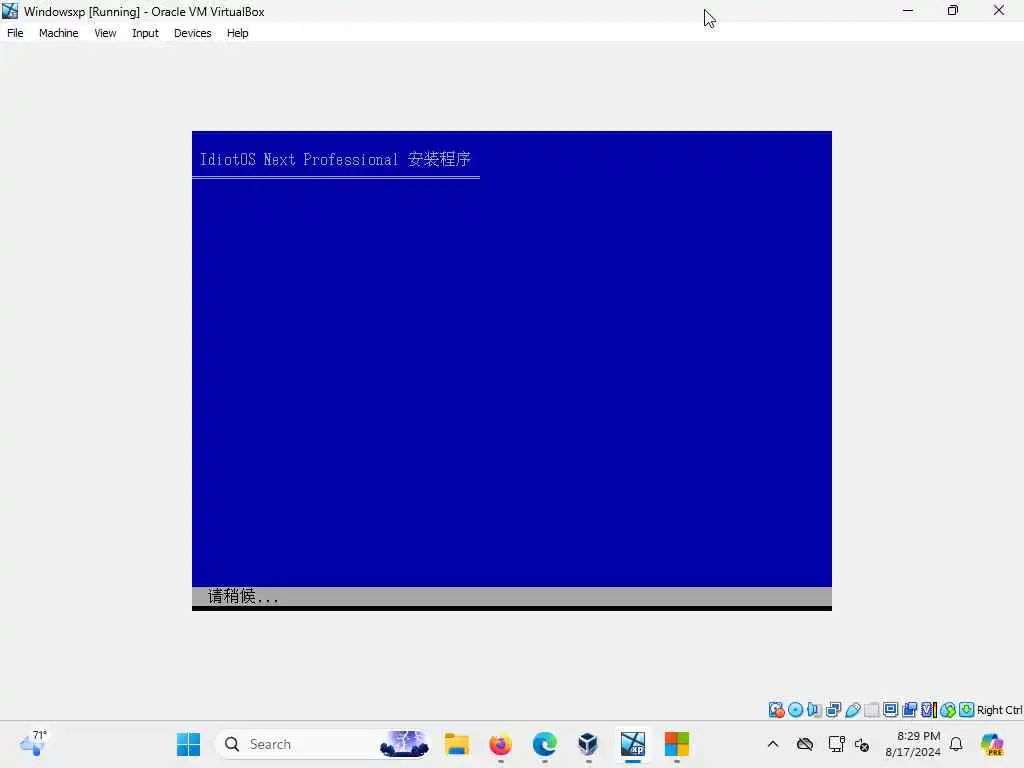This screenshot has width=1024, height=768.
Task: Expand the hidden tray icons chevron
Action: point(773,744)
